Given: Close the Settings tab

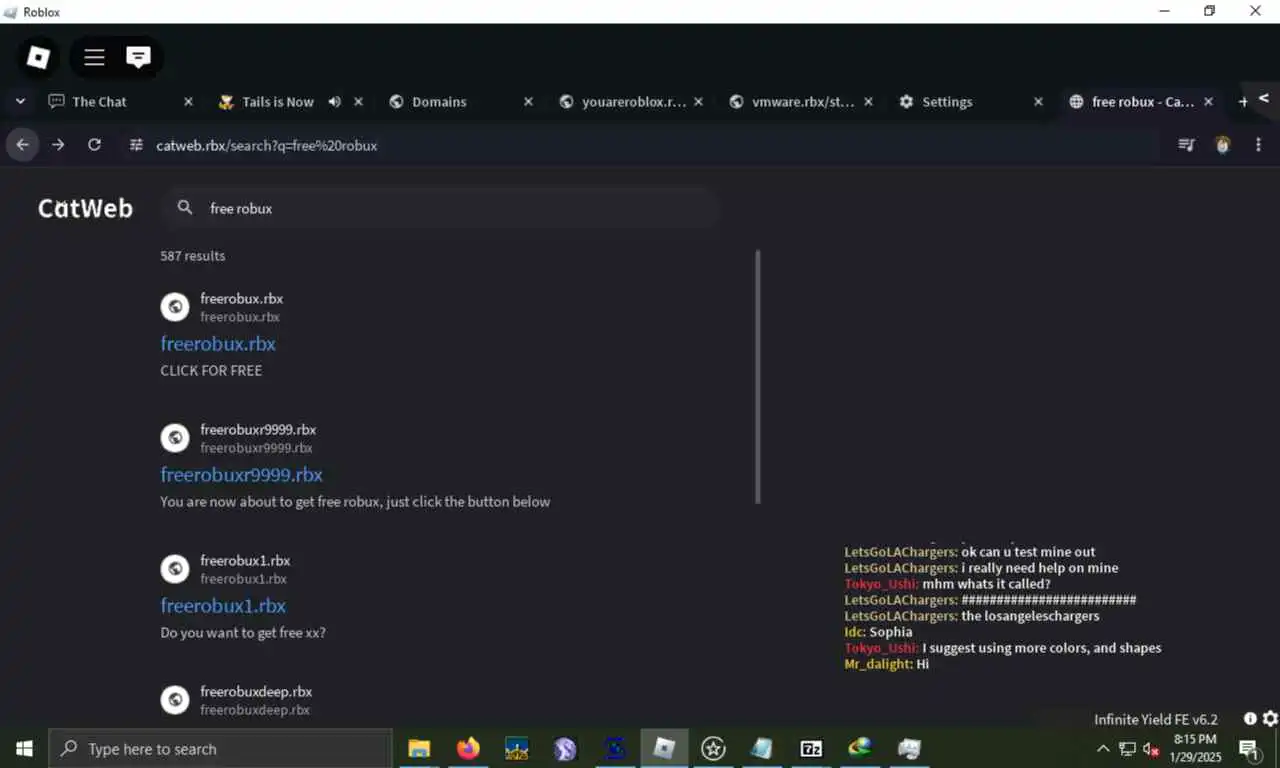Looking at the screenshot, I should click(1038, 102).
